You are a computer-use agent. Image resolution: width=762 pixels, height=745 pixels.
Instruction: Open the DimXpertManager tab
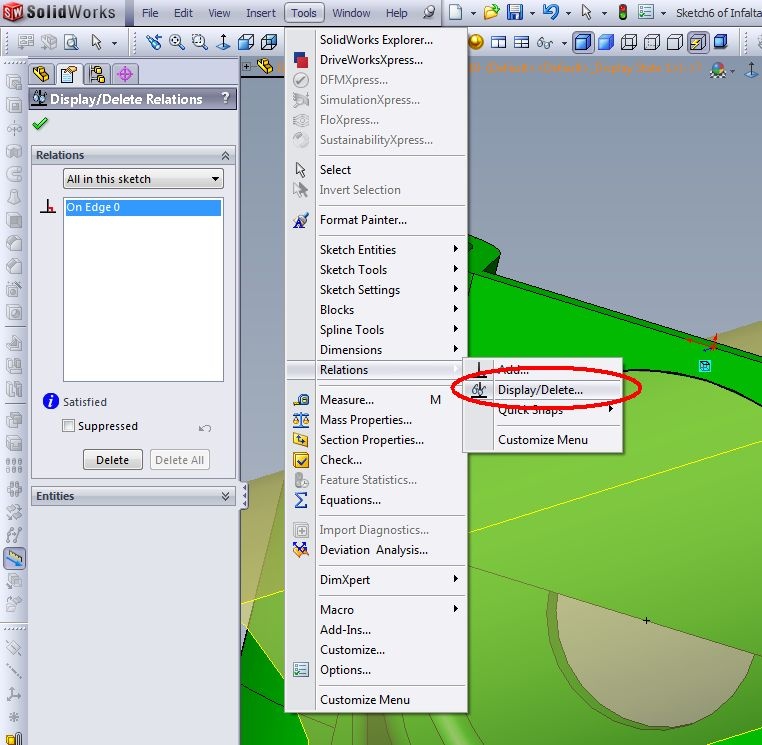125,74
